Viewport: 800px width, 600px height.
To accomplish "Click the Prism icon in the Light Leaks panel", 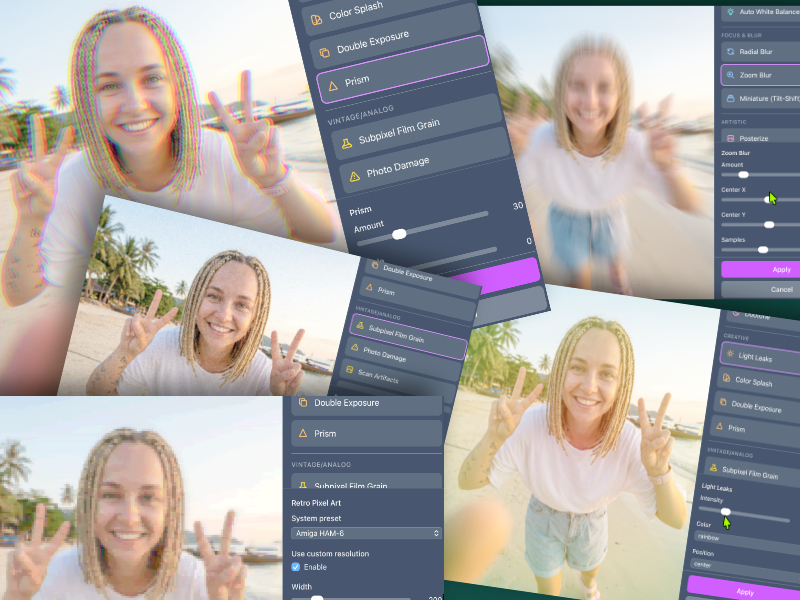I will [x=719, y=426].
